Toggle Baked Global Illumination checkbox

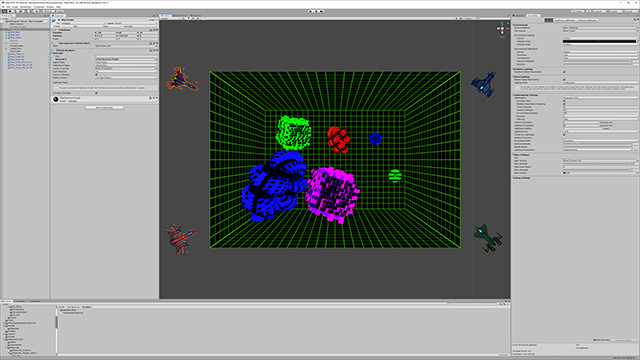click(x=564, y=80)
